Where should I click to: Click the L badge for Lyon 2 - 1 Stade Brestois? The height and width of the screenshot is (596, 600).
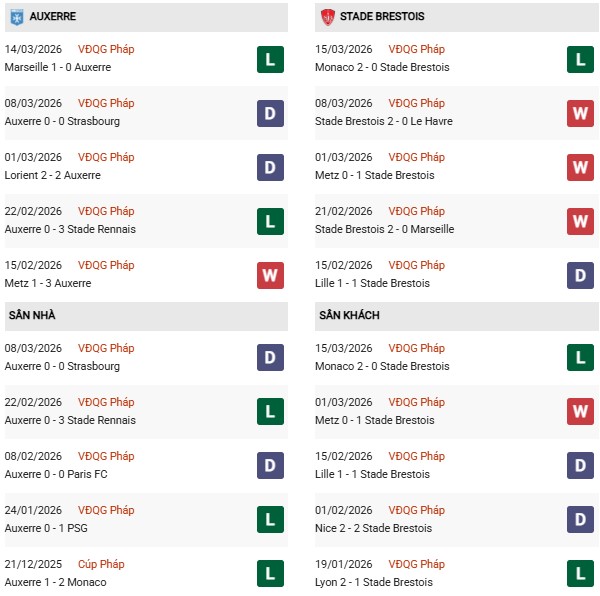click(x=580, y=574)
